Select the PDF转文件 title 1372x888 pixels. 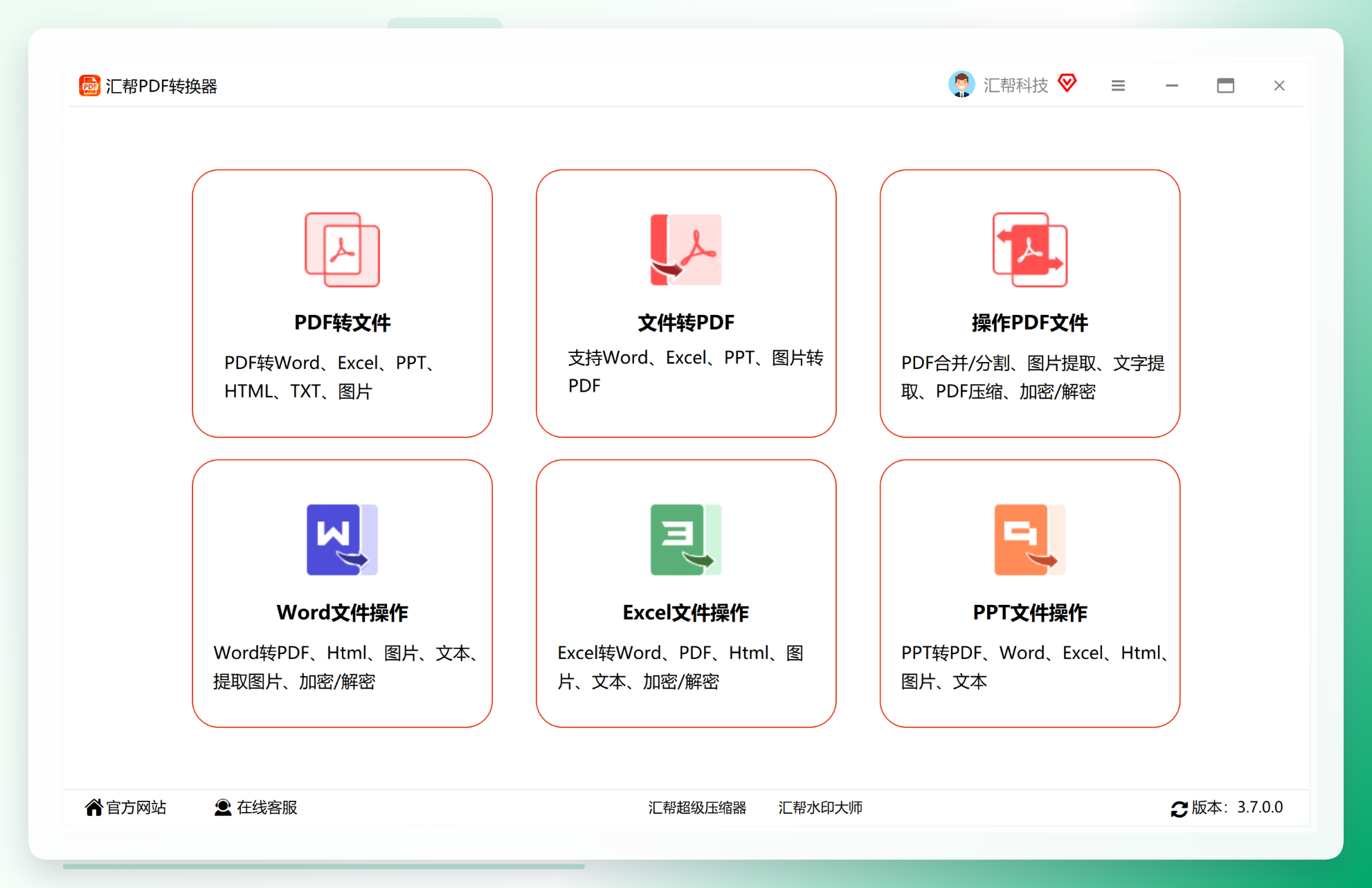(342, 323)
